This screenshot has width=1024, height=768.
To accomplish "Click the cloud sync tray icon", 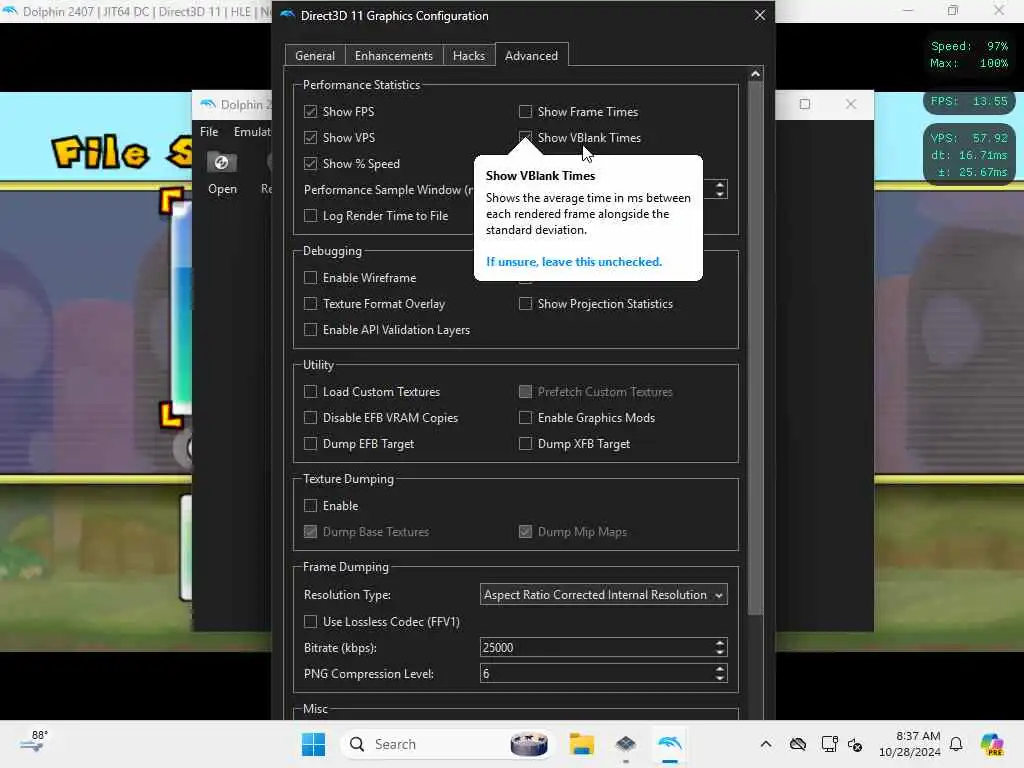I will pos(798,744).
